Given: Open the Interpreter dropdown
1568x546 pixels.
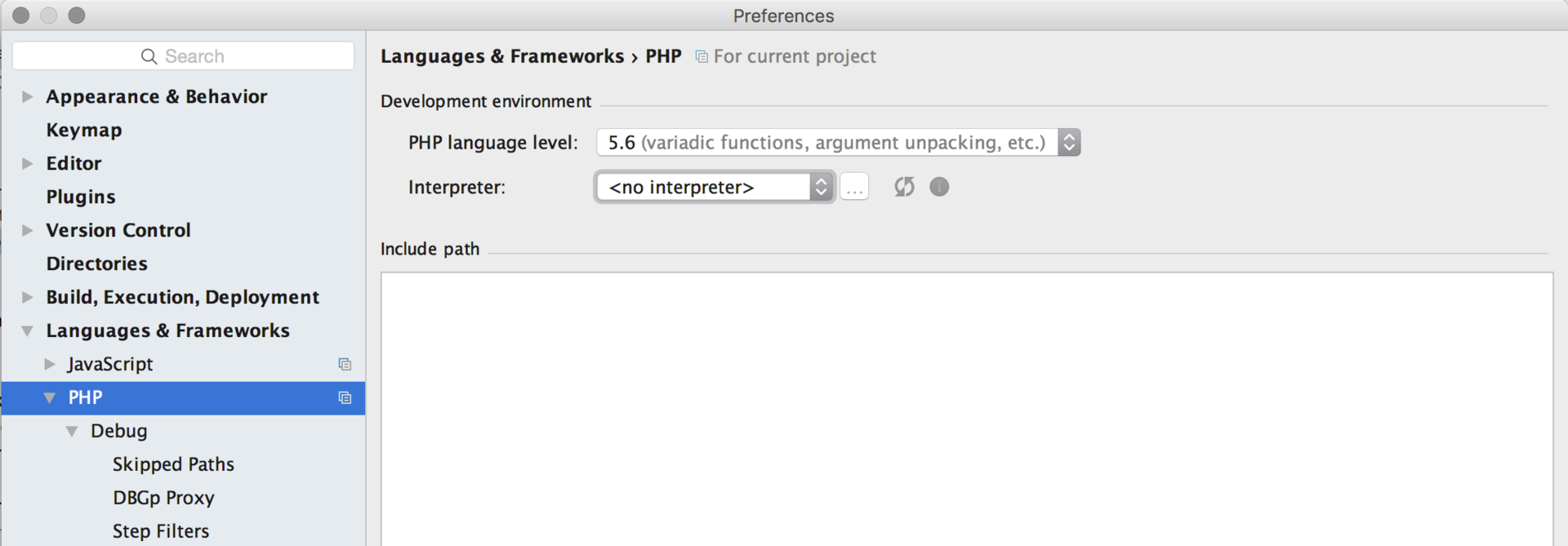Looking at the screenshot, I should (x=715, y=187).
